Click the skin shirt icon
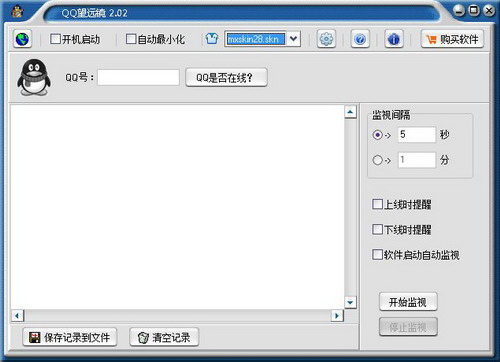The image size is (500, 362). coord(212,39)
